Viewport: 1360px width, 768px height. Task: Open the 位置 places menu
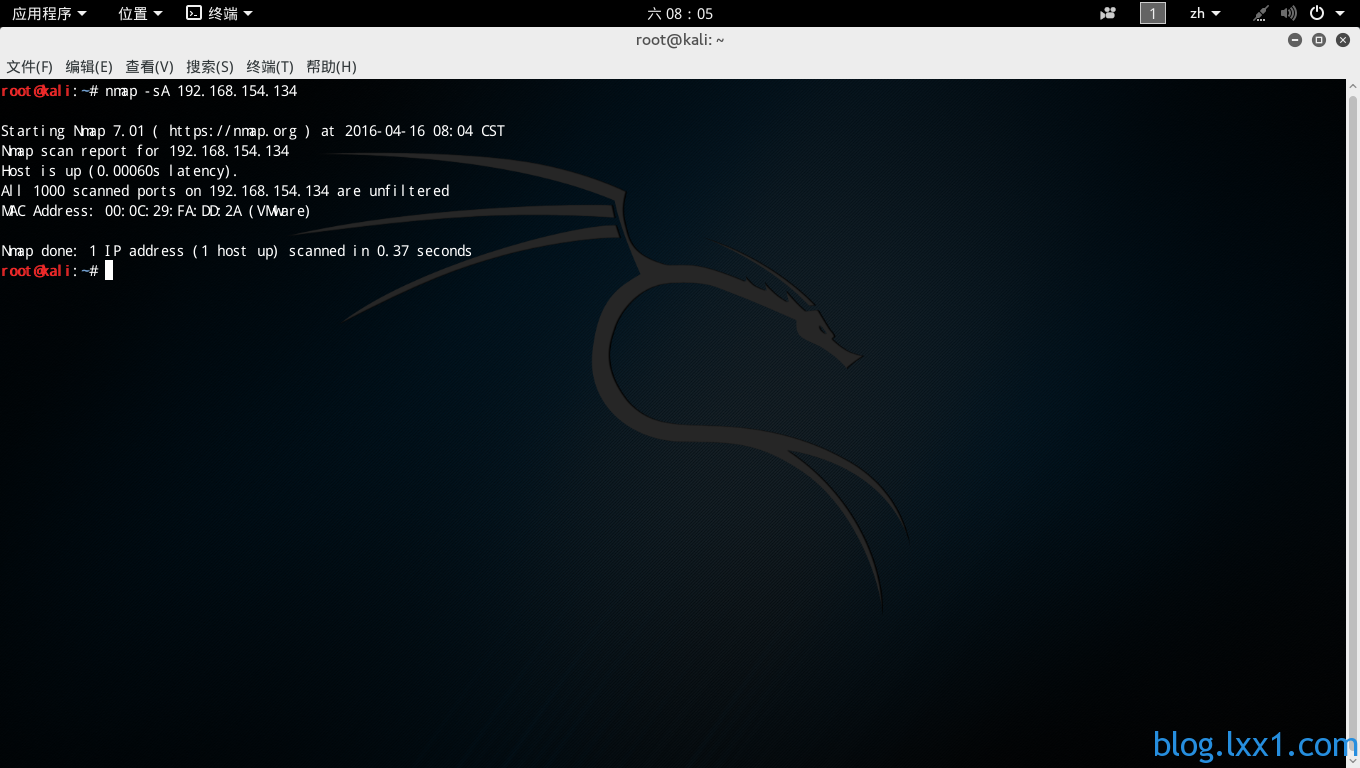click(x=140, y=13)
